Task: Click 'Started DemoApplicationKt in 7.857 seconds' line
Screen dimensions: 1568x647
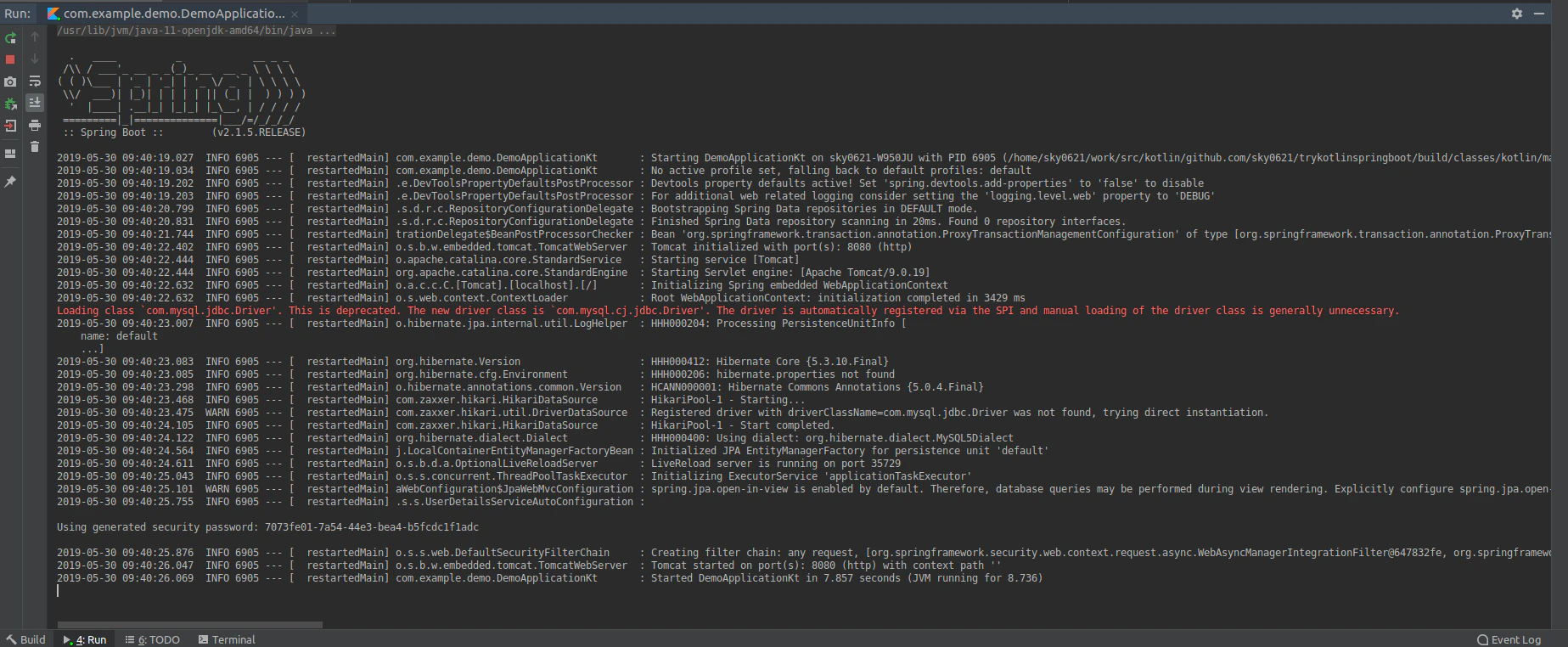Action: pyautogui.click(x=549, y=578)
